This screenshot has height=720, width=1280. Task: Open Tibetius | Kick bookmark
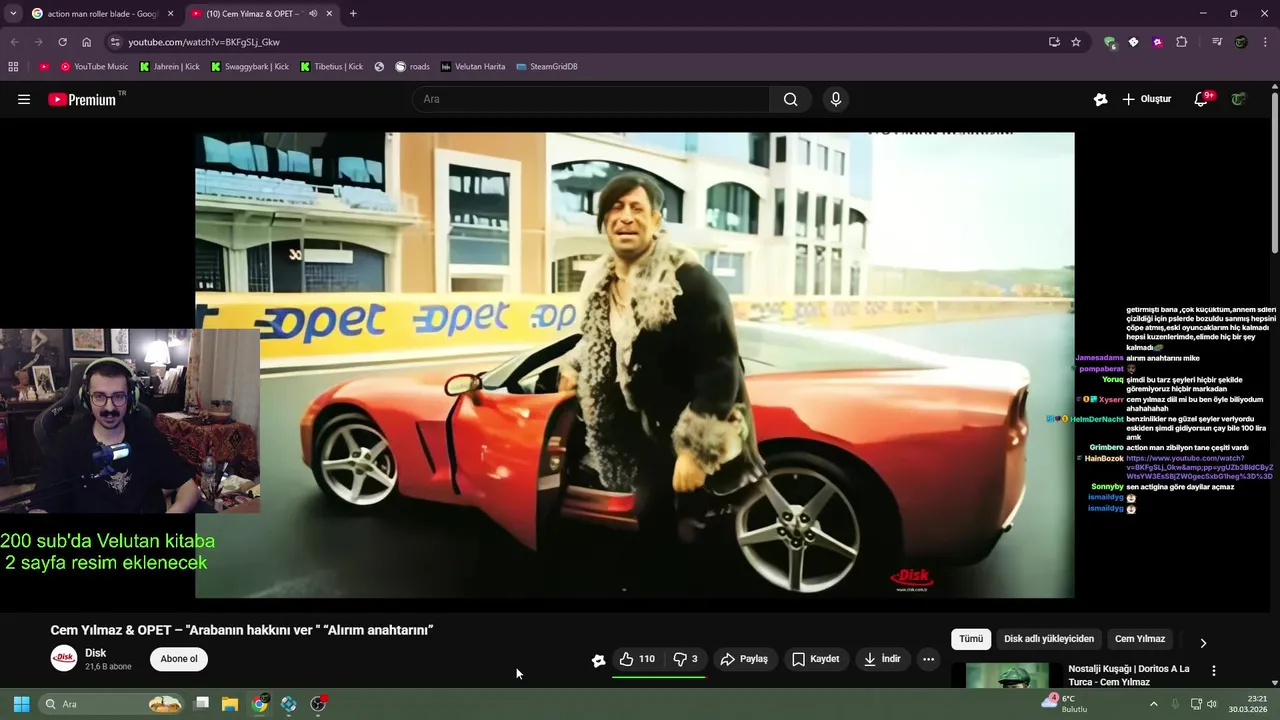pyautogui.click(x=332, y=67)
